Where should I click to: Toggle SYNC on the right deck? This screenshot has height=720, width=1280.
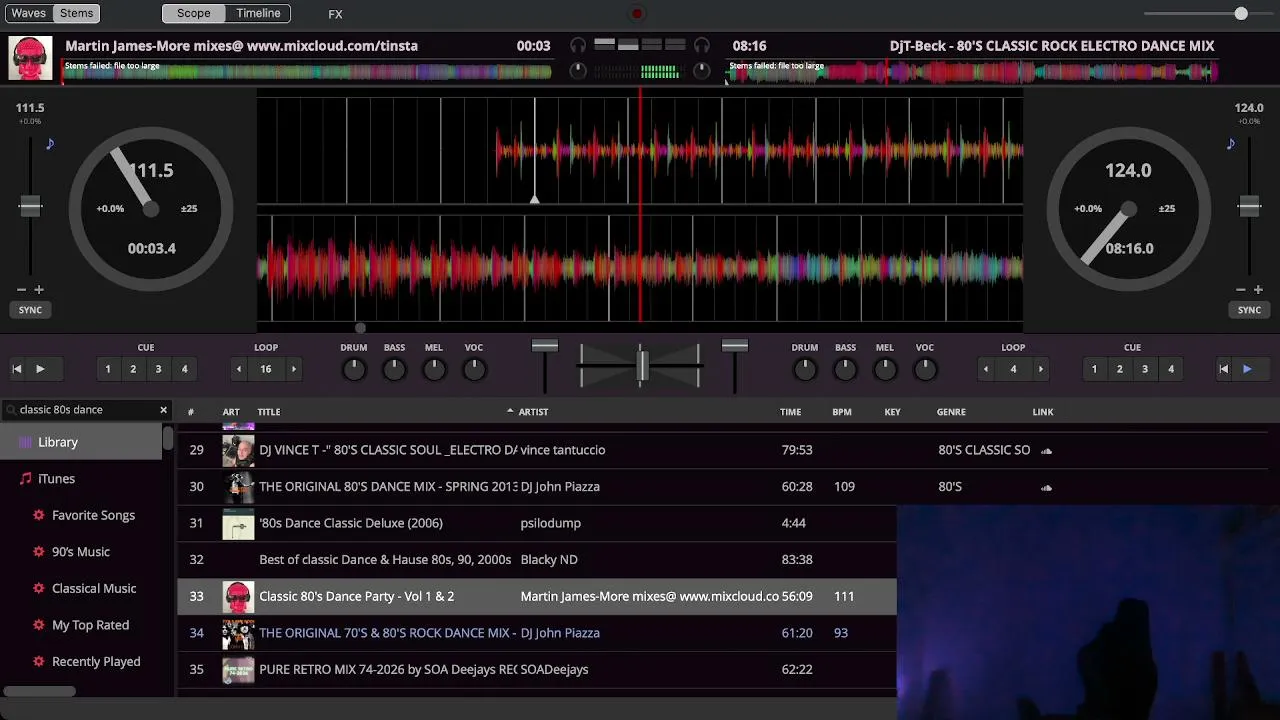(x=1249, y=310)
